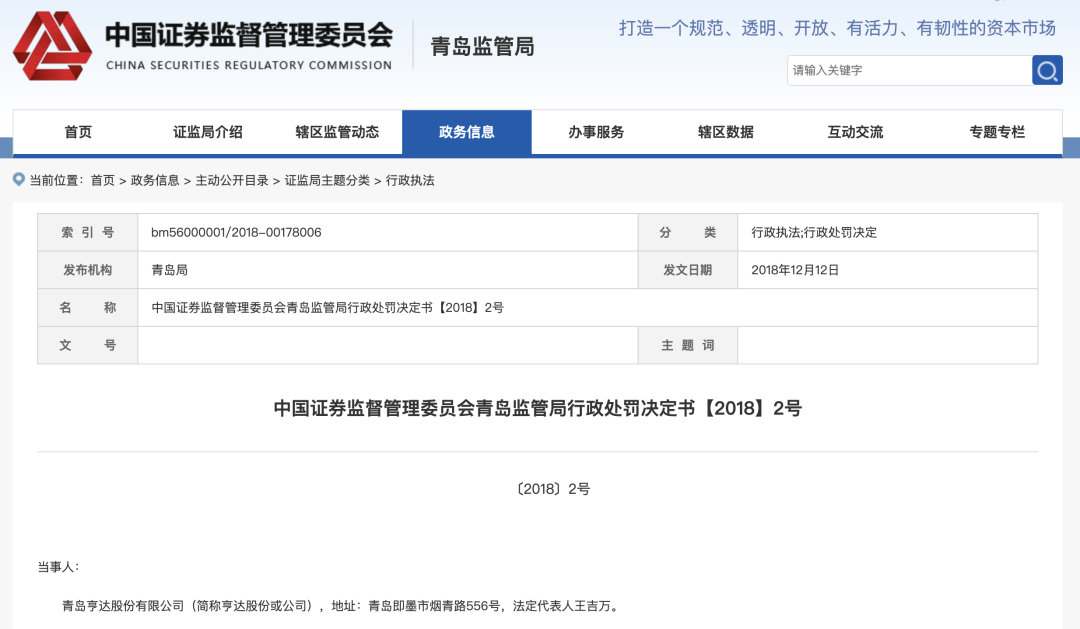Screen dimensions: 1080x629
Task: Open the 办事服务 navigation tab
Action: point(596,132)
